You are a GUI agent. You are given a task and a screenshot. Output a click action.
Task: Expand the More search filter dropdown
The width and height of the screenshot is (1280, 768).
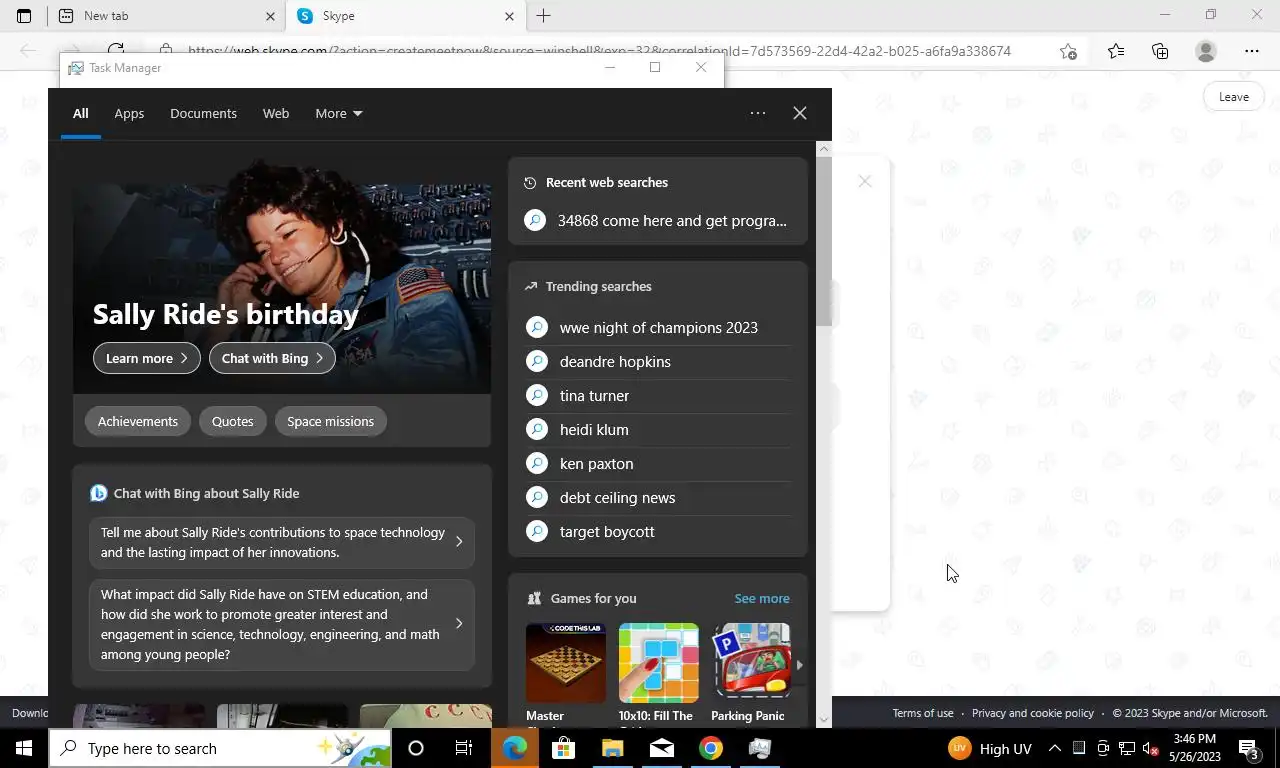coord(339,113)
